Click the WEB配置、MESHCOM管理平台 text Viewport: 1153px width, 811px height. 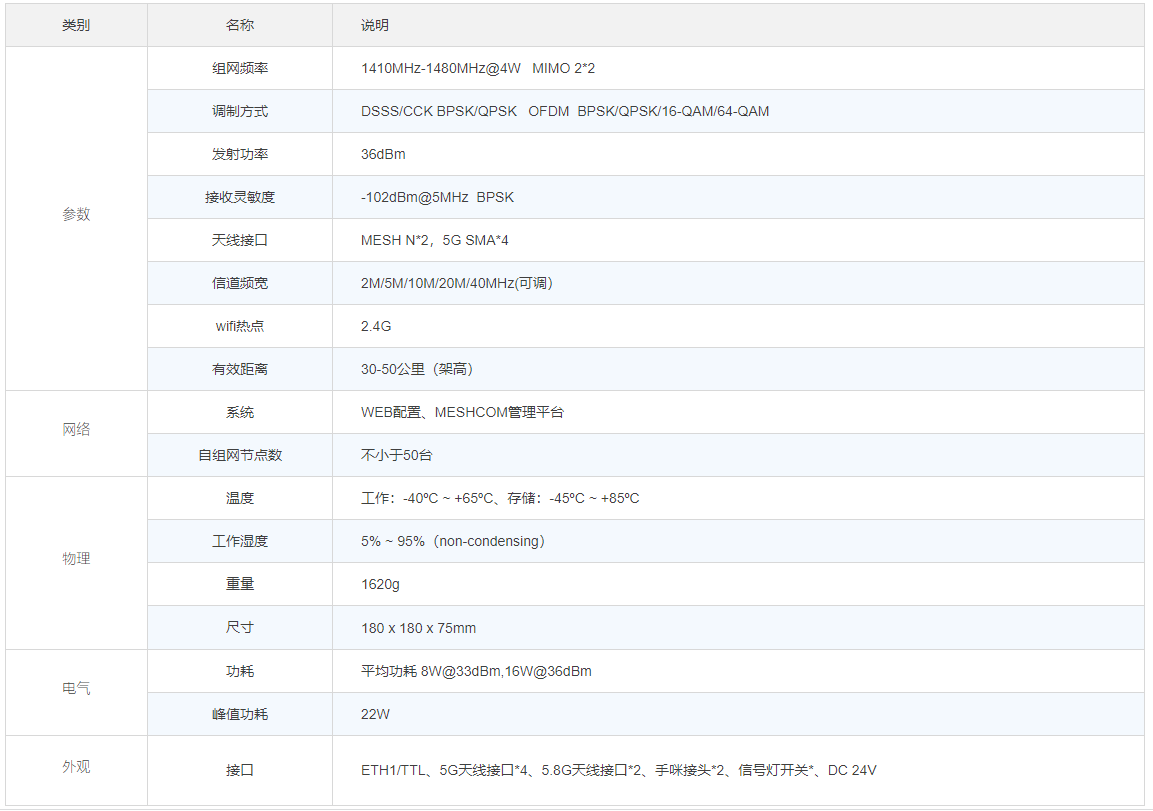462,413
